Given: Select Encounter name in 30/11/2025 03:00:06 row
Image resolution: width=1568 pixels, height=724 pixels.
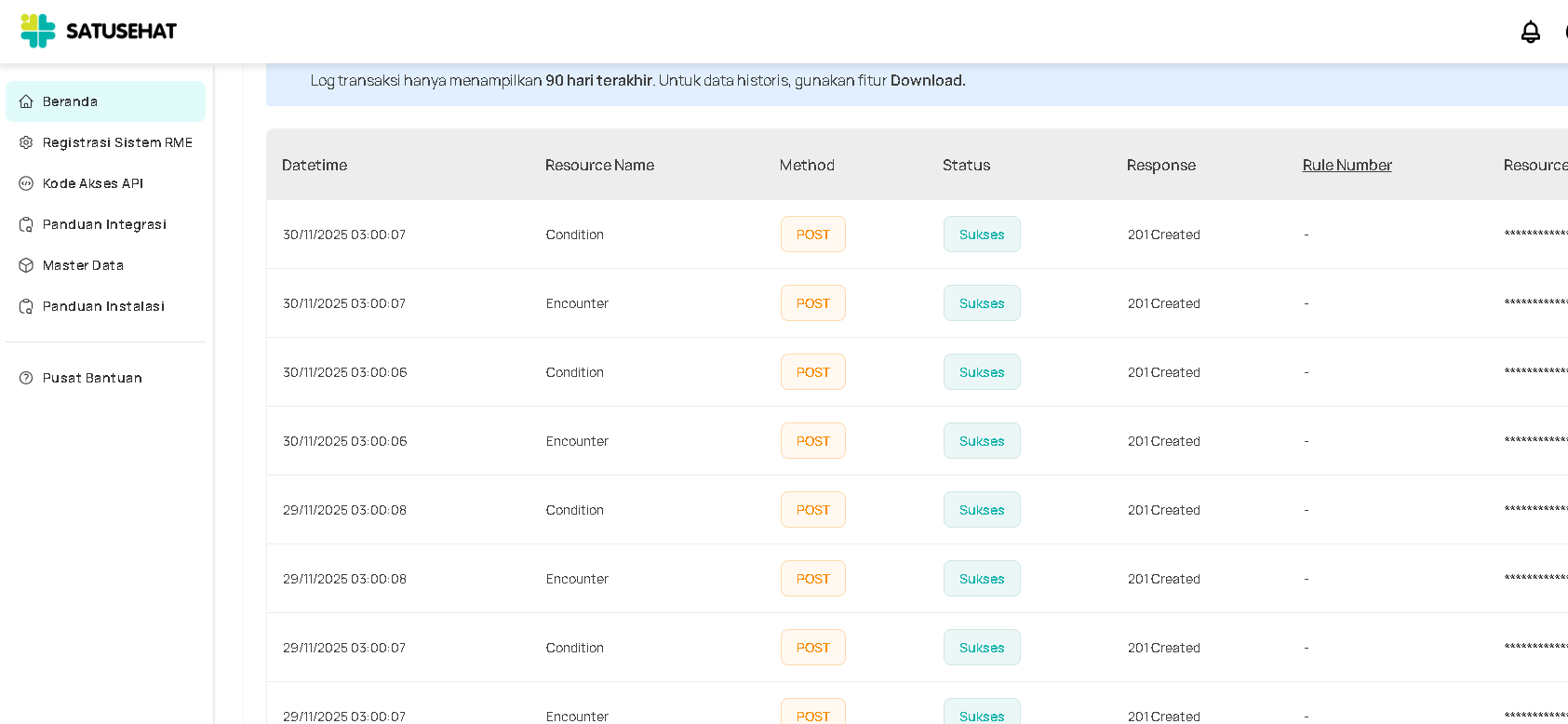Looking at the screenshot, I should click(577, 441).
